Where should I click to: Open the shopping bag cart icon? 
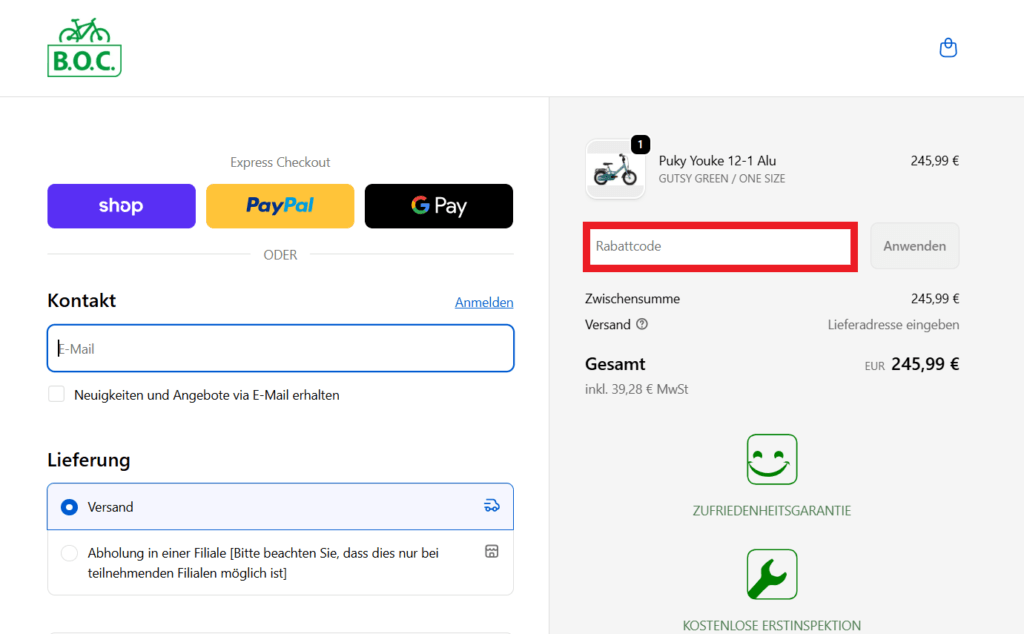(948, 48)
